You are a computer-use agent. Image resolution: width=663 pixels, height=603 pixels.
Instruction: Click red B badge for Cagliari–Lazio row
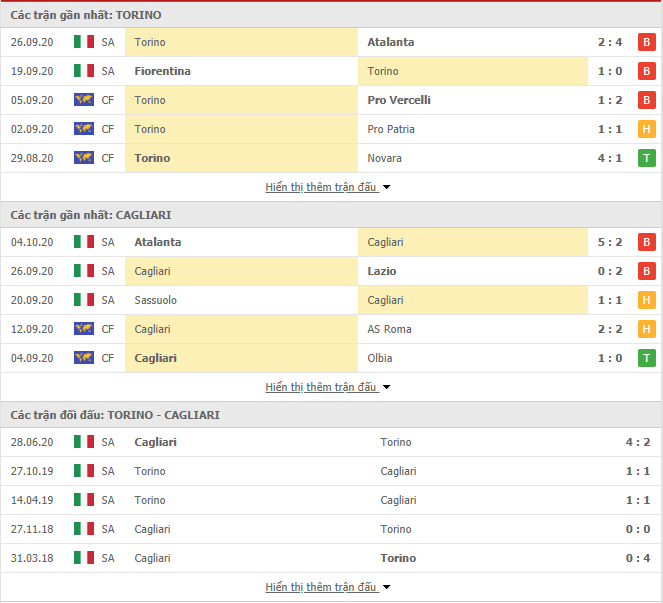[646, 271]
